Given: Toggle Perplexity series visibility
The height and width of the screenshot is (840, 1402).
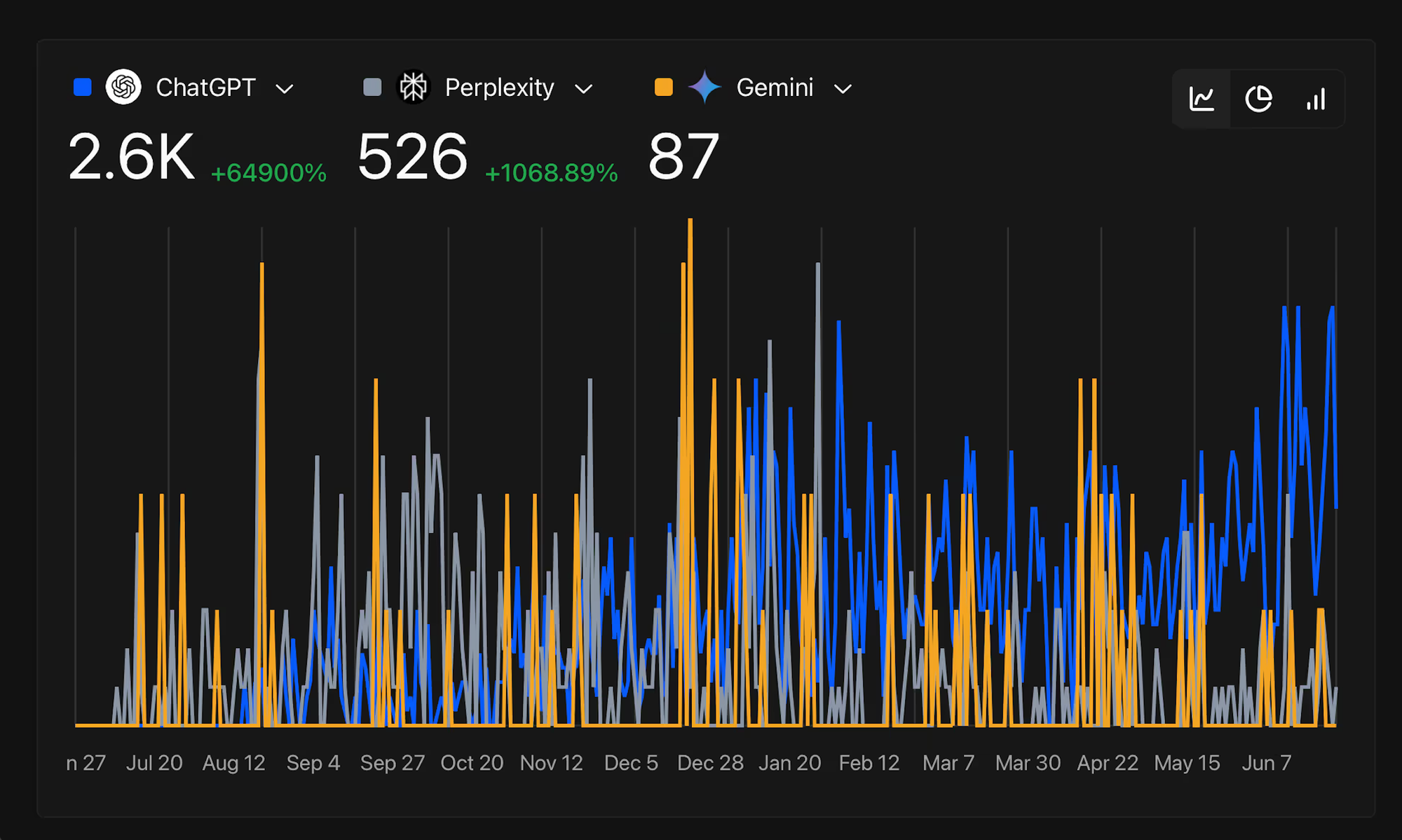Looking at the screenshot, I should coord(372,87).
